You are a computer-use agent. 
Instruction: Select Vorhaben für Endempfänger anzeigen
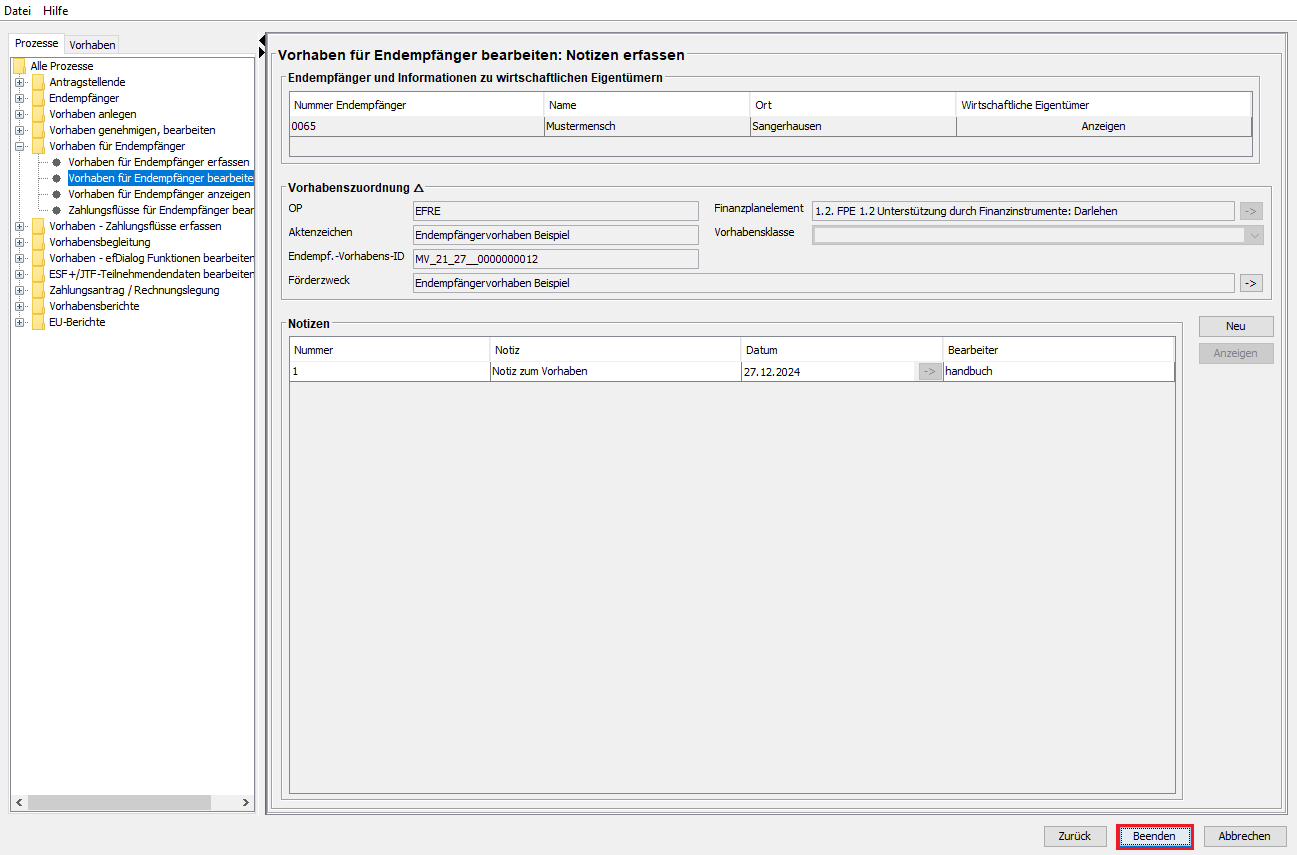coord(159,194)
